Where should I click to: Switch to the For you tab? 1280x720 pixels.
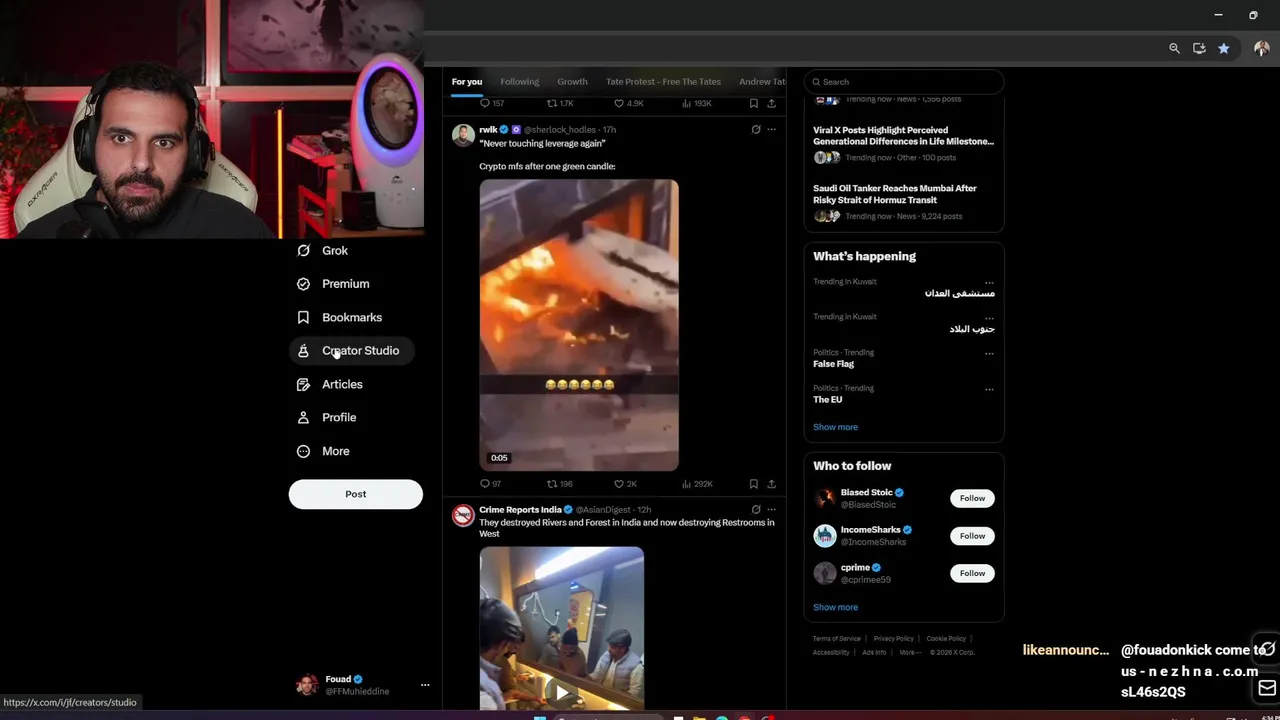point(466,82)
